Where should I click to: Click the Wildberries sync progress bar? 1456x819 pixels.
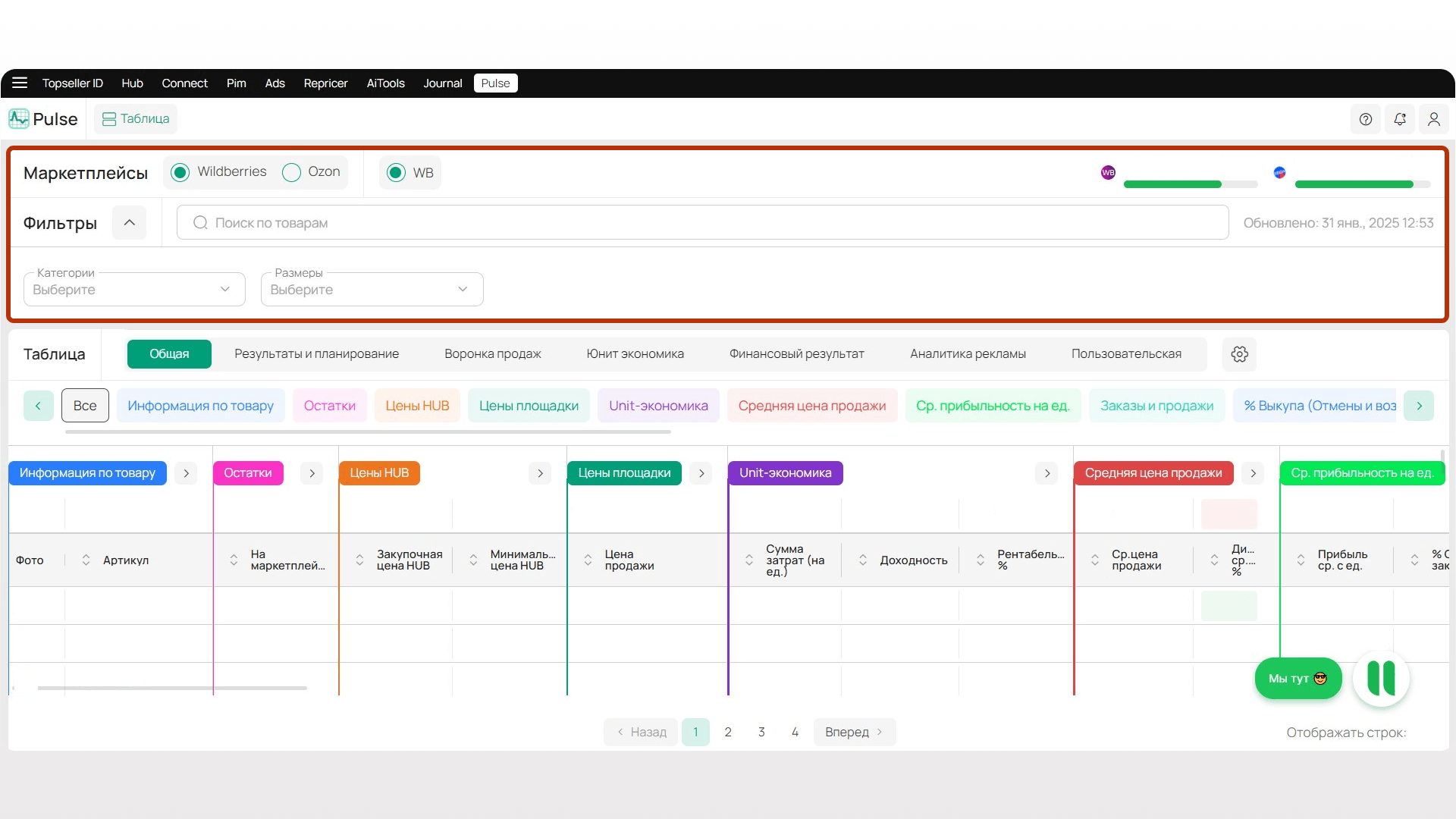coord(1191,184)
